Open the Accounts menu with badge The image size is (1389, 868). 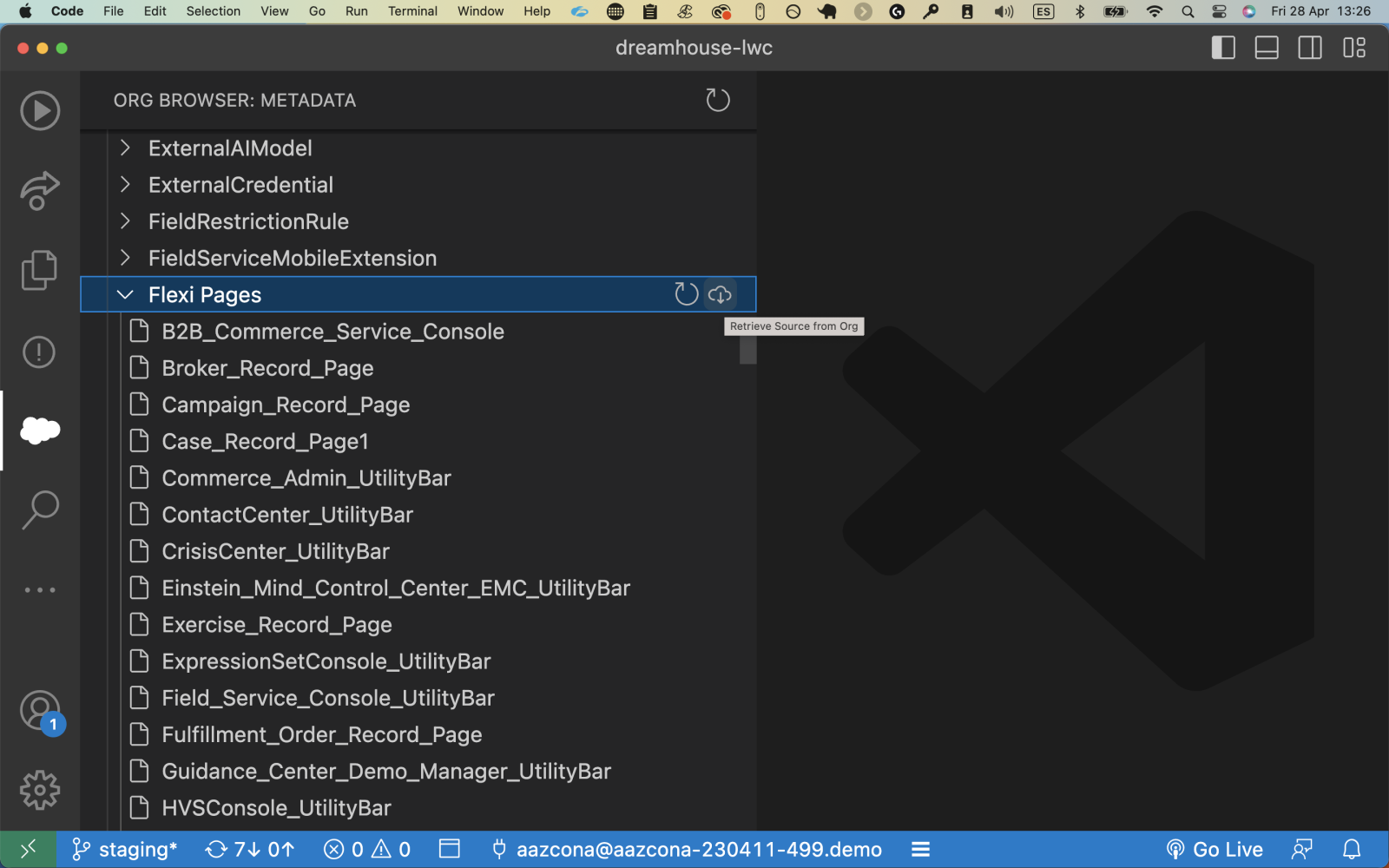tap(40, 712)
